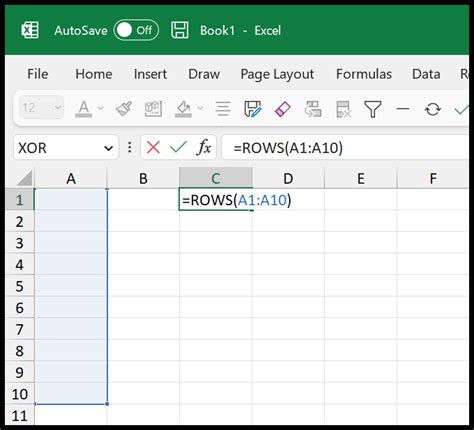Cancel formula entry with red X
The height and width of the screenshot is (430, 474).
pos(153,147)
